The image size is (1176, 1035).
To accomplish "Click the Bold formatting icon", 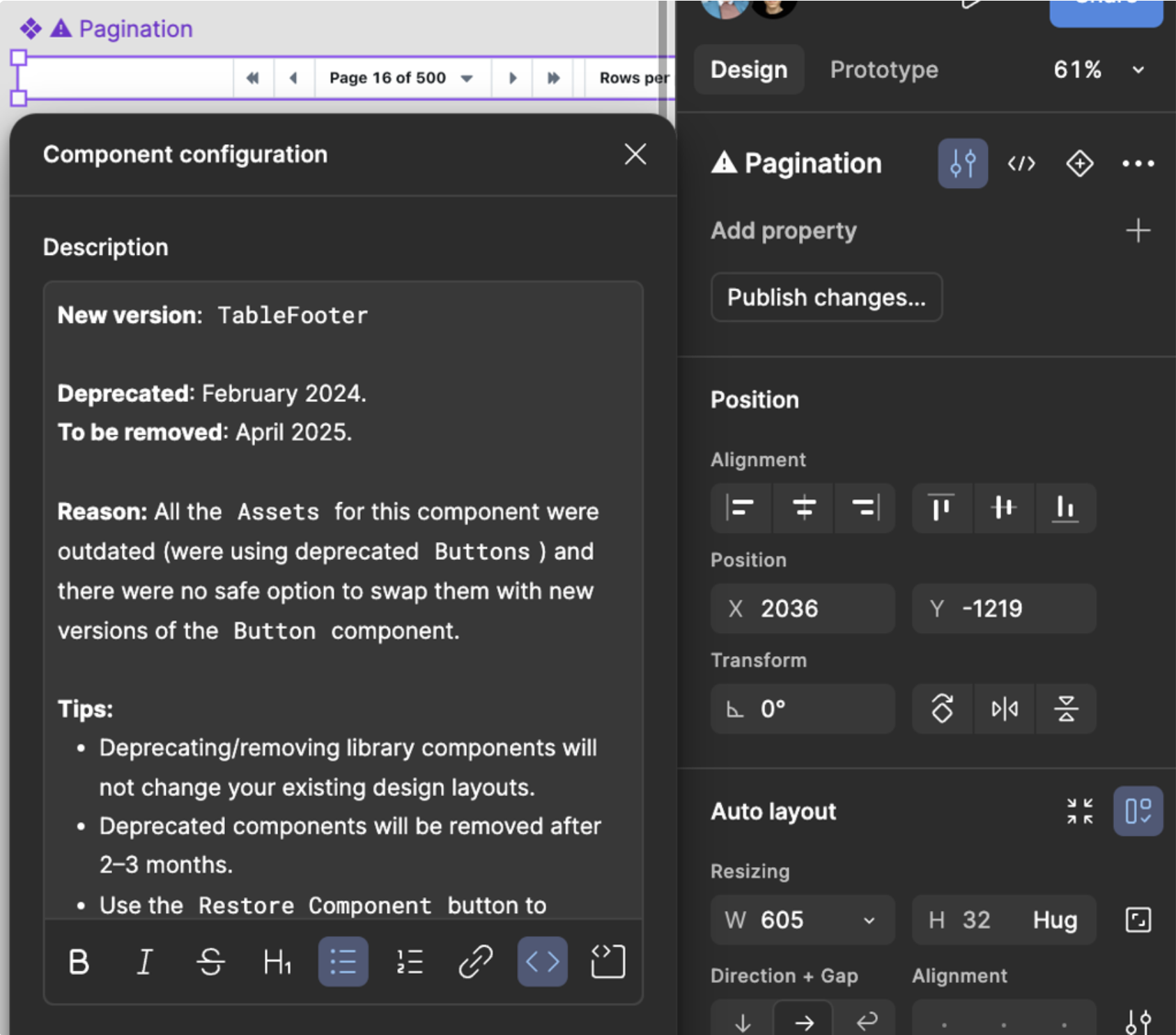I will pos(79,962).
